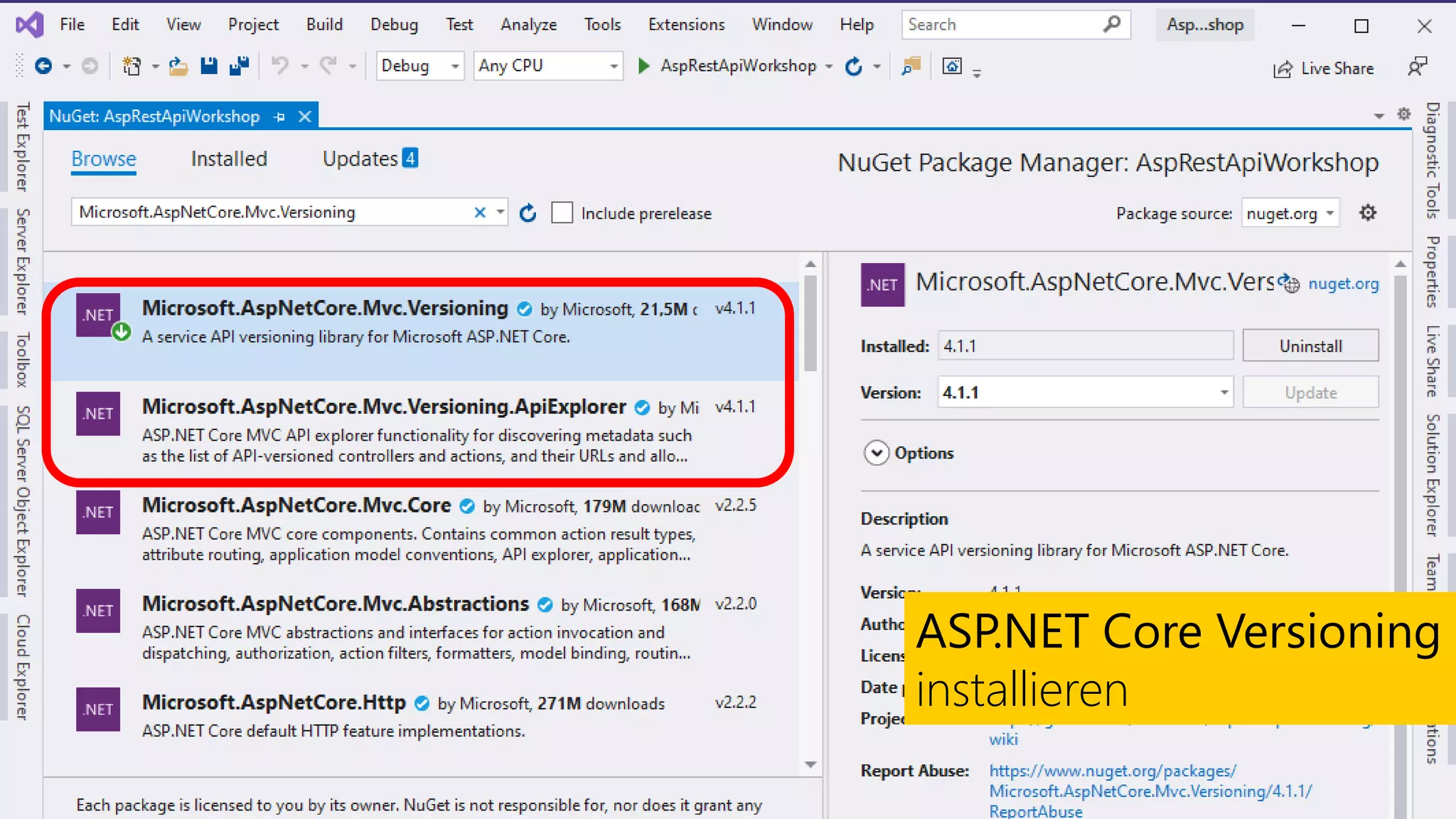
Task: Click the package list scroll down arrow
Action: point(810,765)
